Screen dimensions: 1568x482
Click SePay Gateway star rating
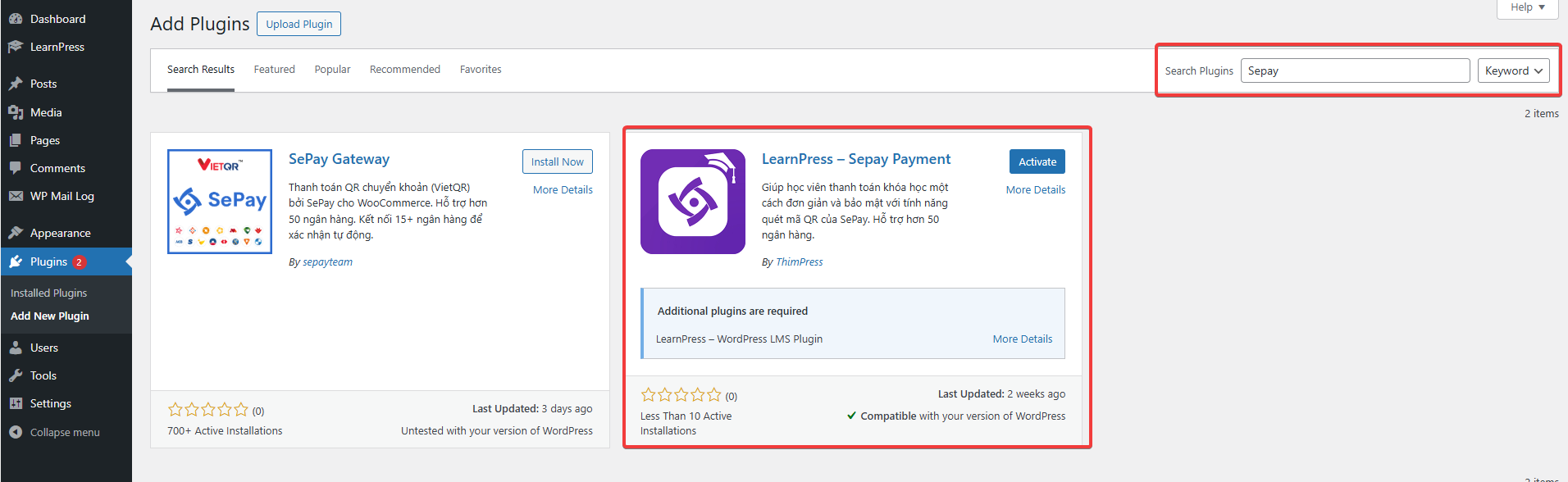click(x=207, y=410)
